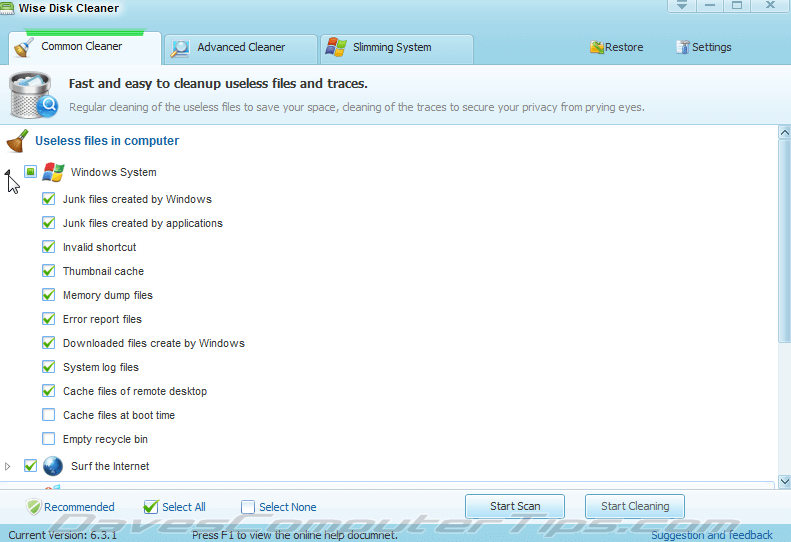Tick the Select None checkbox

tap(248, 507)
